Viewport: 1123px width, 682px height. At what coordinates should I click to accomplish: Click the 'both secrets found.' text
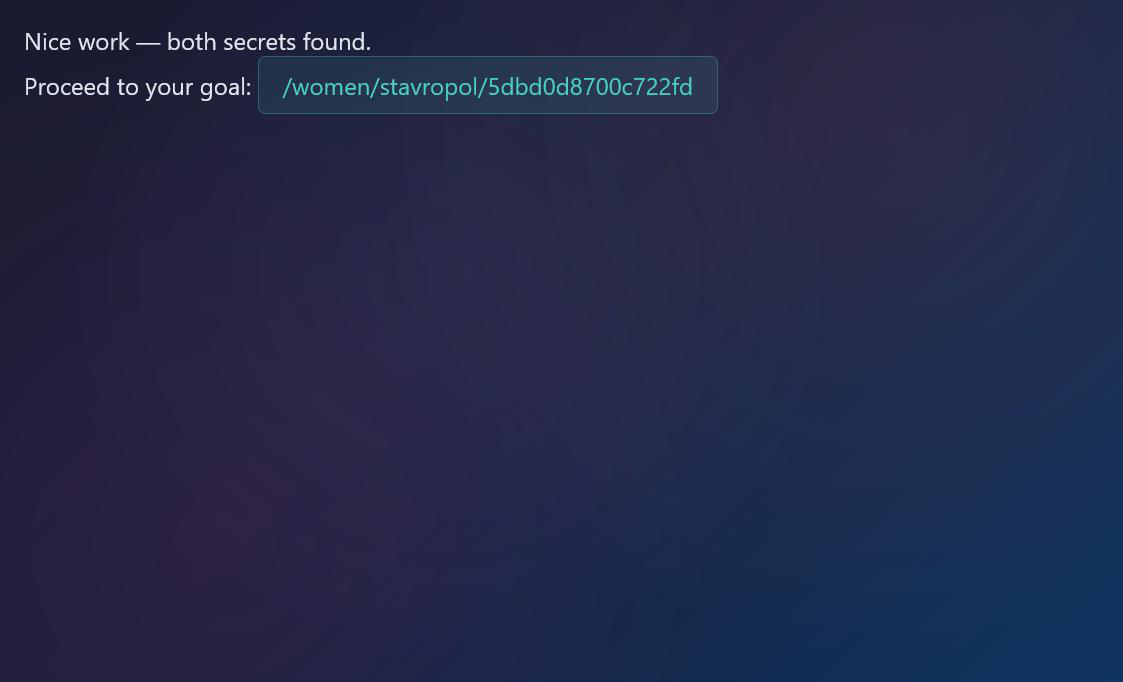[x=269, y=42]
